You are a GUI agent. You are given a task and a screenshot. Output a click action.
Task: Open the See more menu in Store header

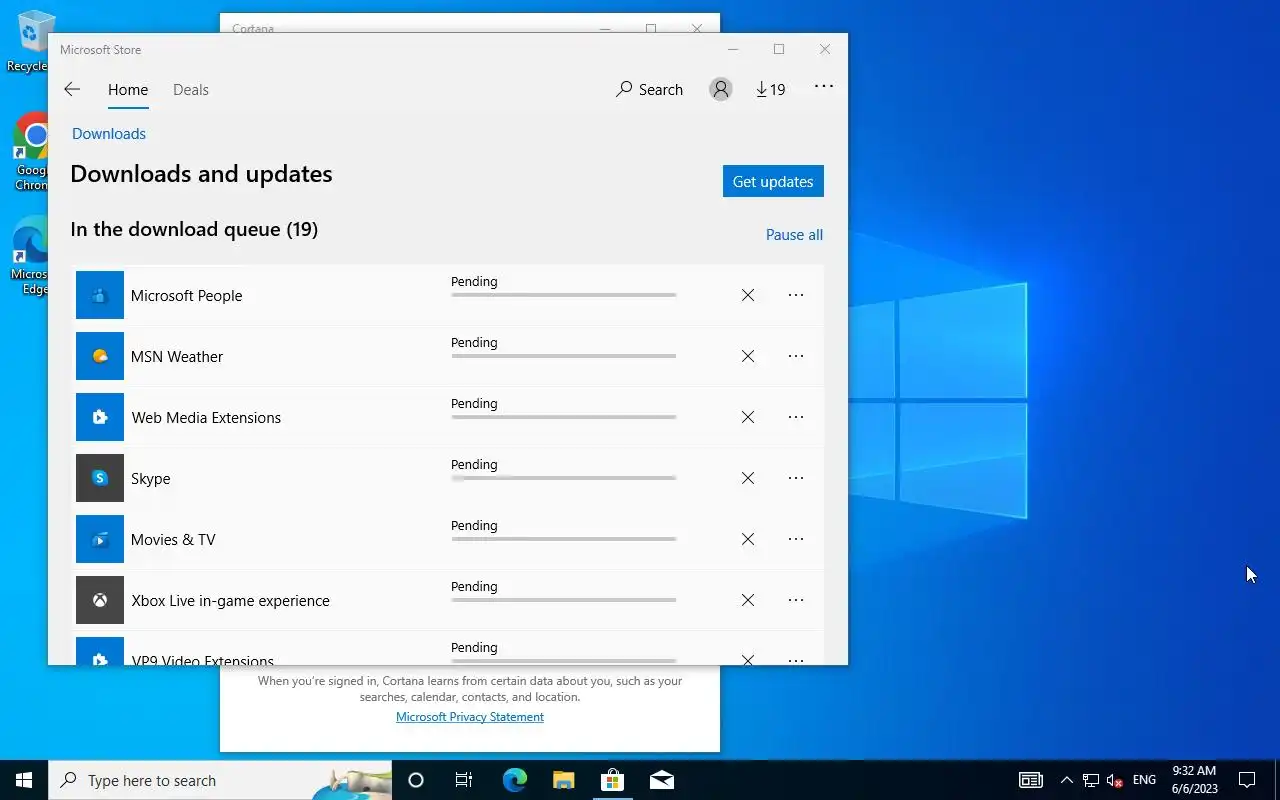[824, 87]
